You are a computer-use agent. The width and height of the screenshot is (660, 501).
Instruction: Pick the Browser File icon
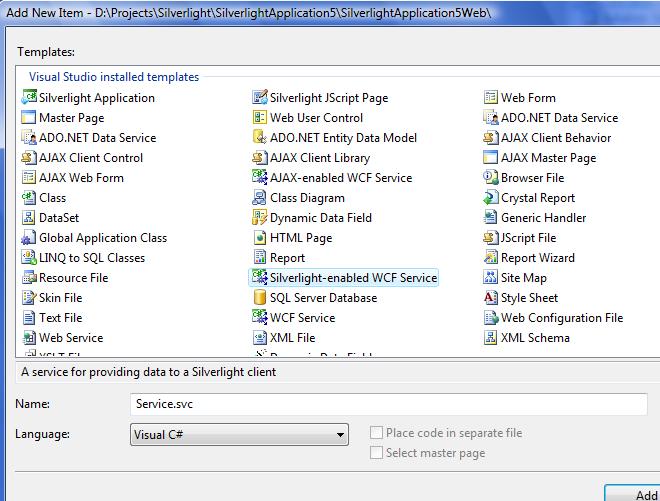tap(491, 178)
